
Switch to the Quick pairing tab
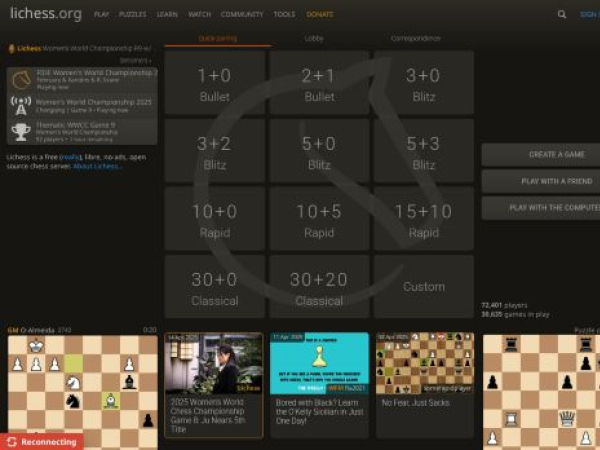point(218,38)
